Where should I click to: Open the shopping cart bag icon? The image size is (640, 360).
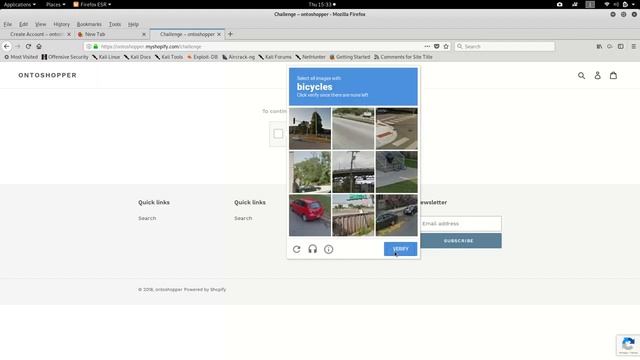(613, 76)
